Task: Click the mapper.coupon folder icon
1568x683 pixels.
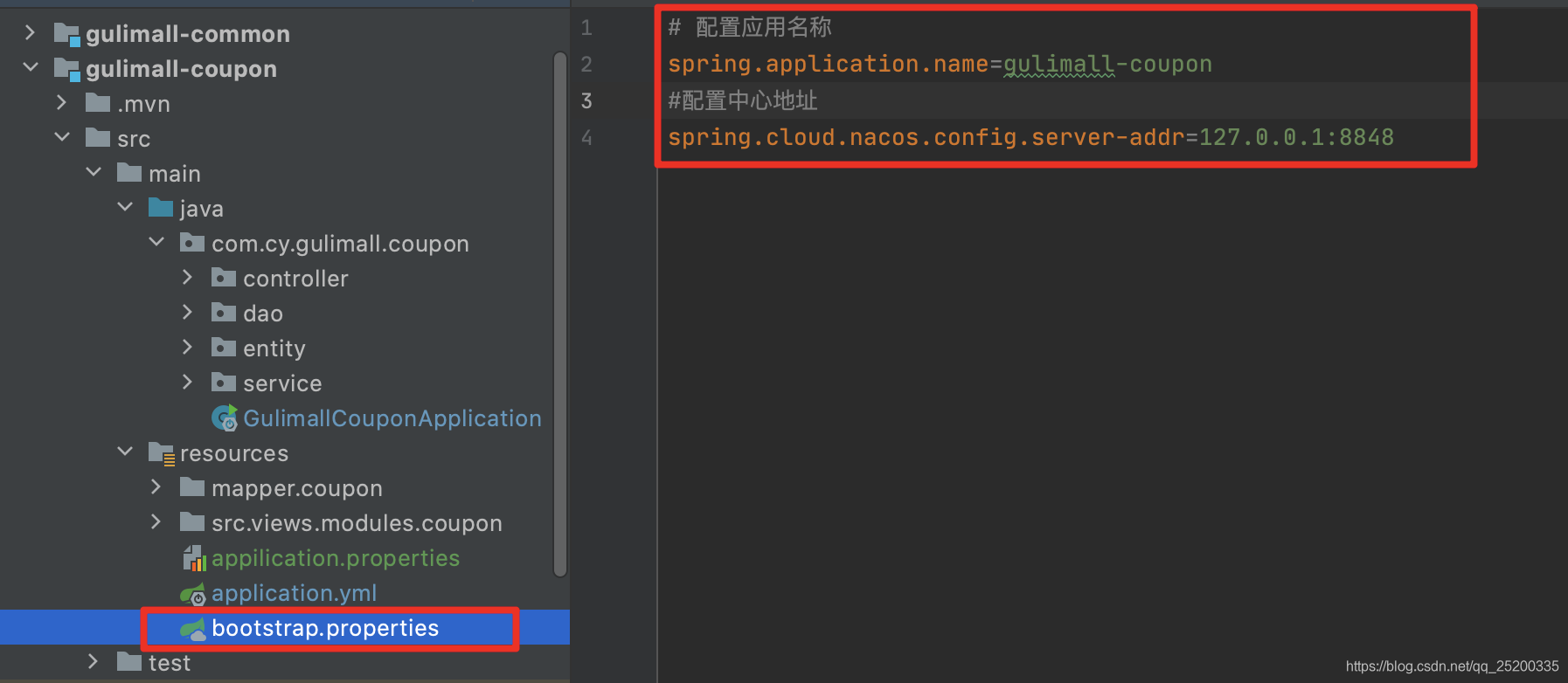Action: pyautogui.click(x=192, y=487)
